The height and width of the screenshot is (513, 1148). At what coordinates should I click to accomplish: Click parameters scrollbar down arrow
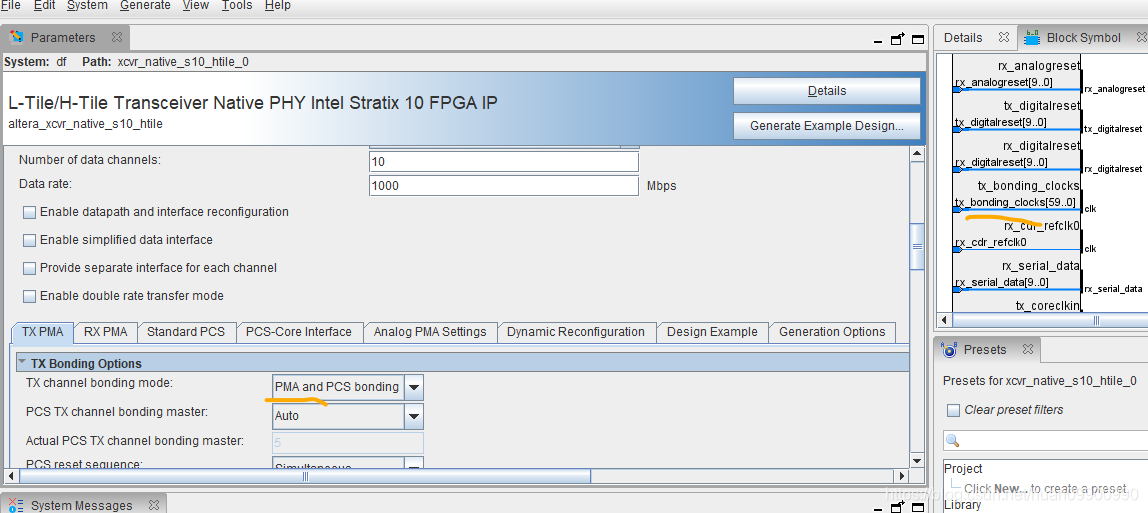coord(916,461)
